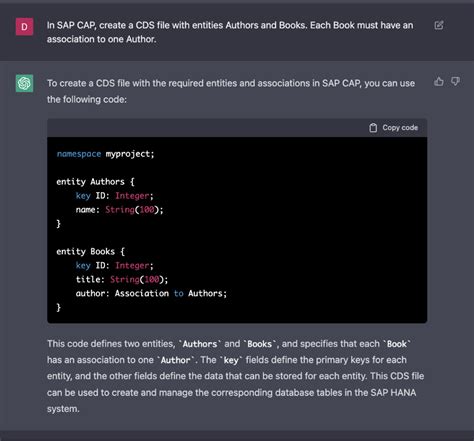Click the title: String(100) line
The image size is (474, 441).
(122, 279)
